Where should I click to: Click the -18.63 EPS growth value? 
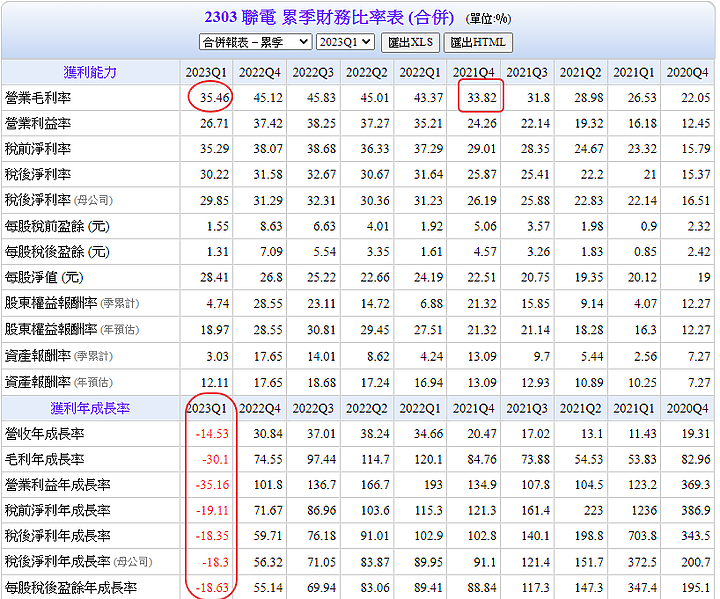click(x=212, y=588)
